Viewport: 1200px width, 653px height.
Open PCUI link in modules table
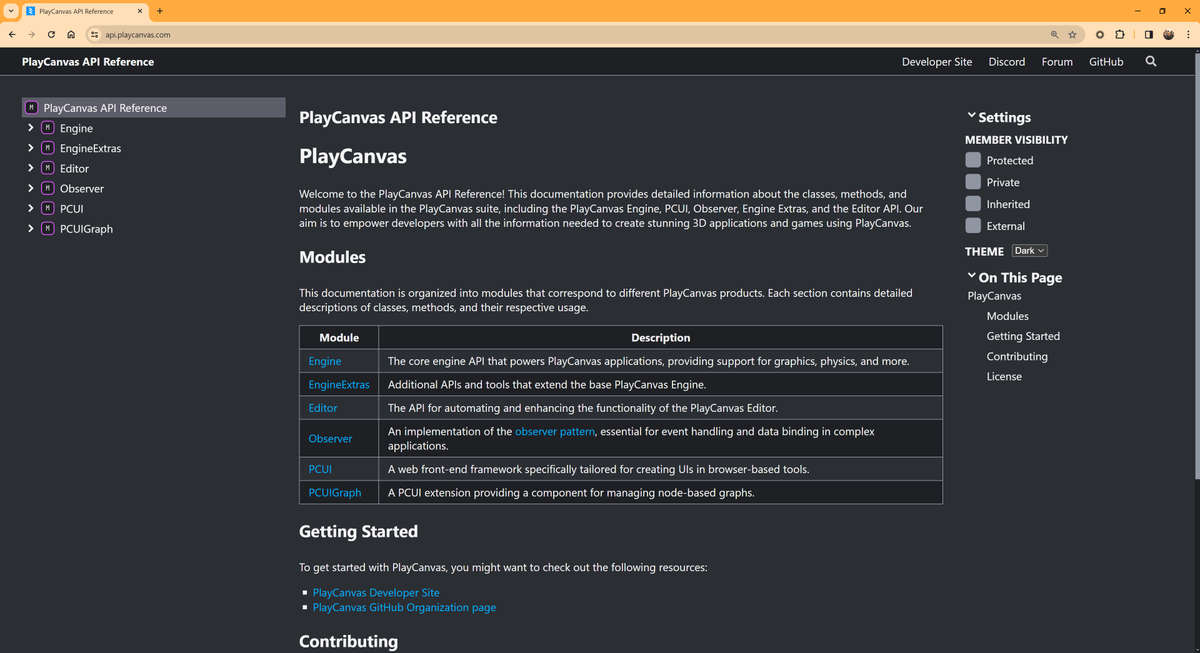point(320,468)
